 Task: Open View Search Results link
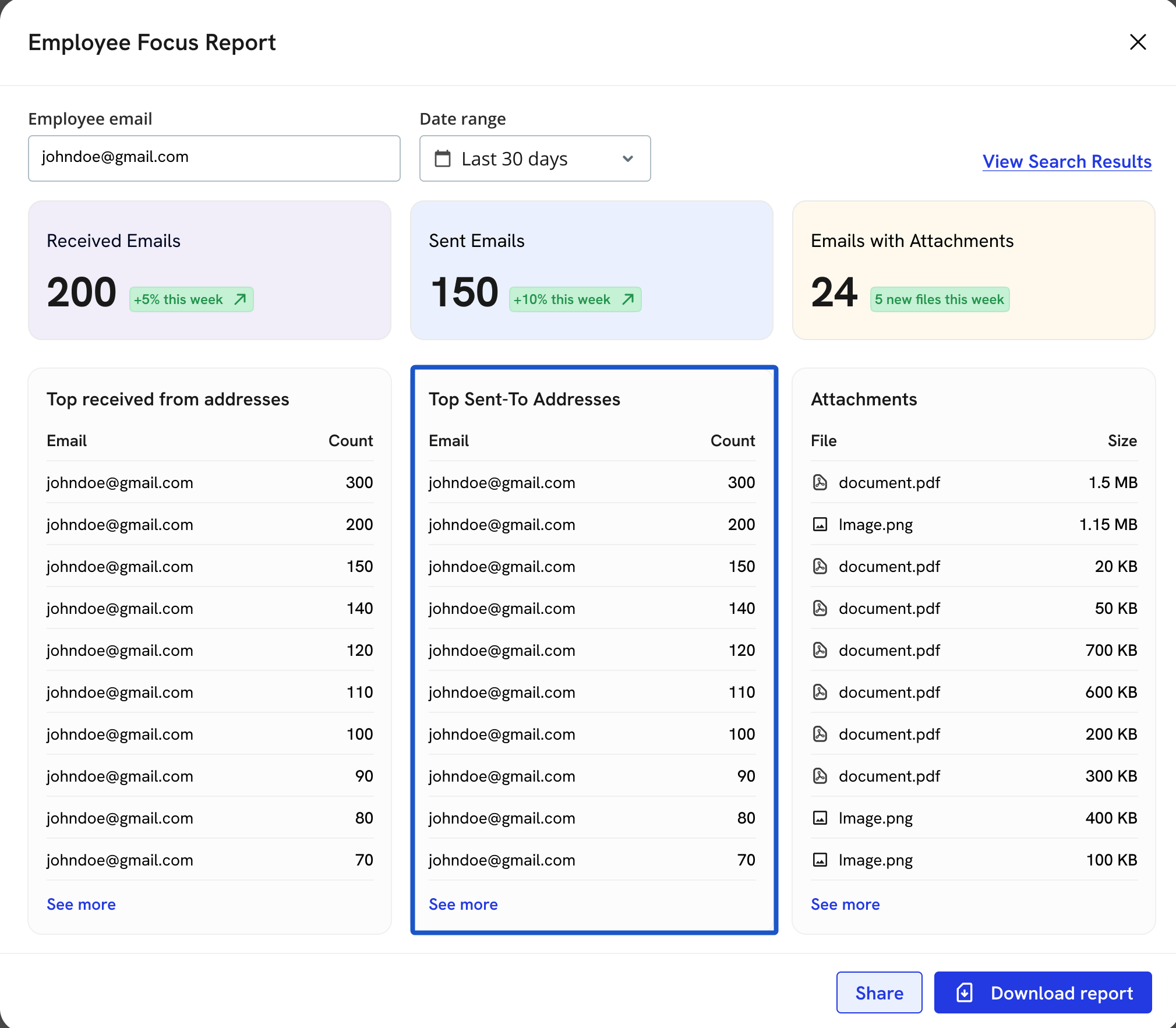1066,161
